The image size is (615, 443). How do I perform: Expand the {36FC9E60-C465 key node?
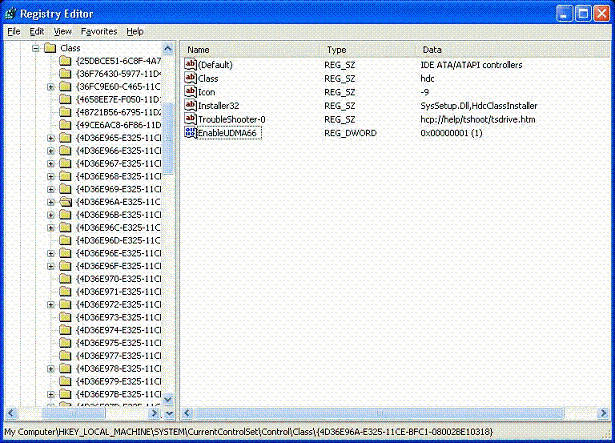point(51,87)
